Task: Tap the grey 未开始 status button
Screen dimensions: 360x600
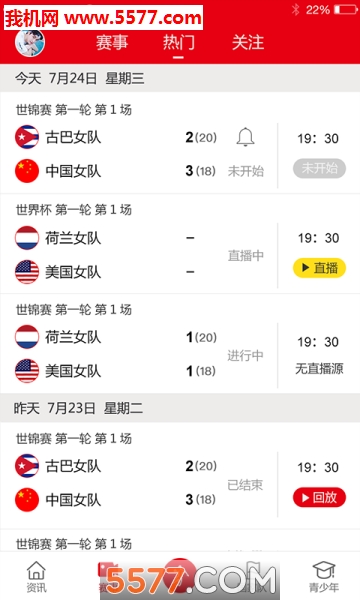Action: pos(319,168)
